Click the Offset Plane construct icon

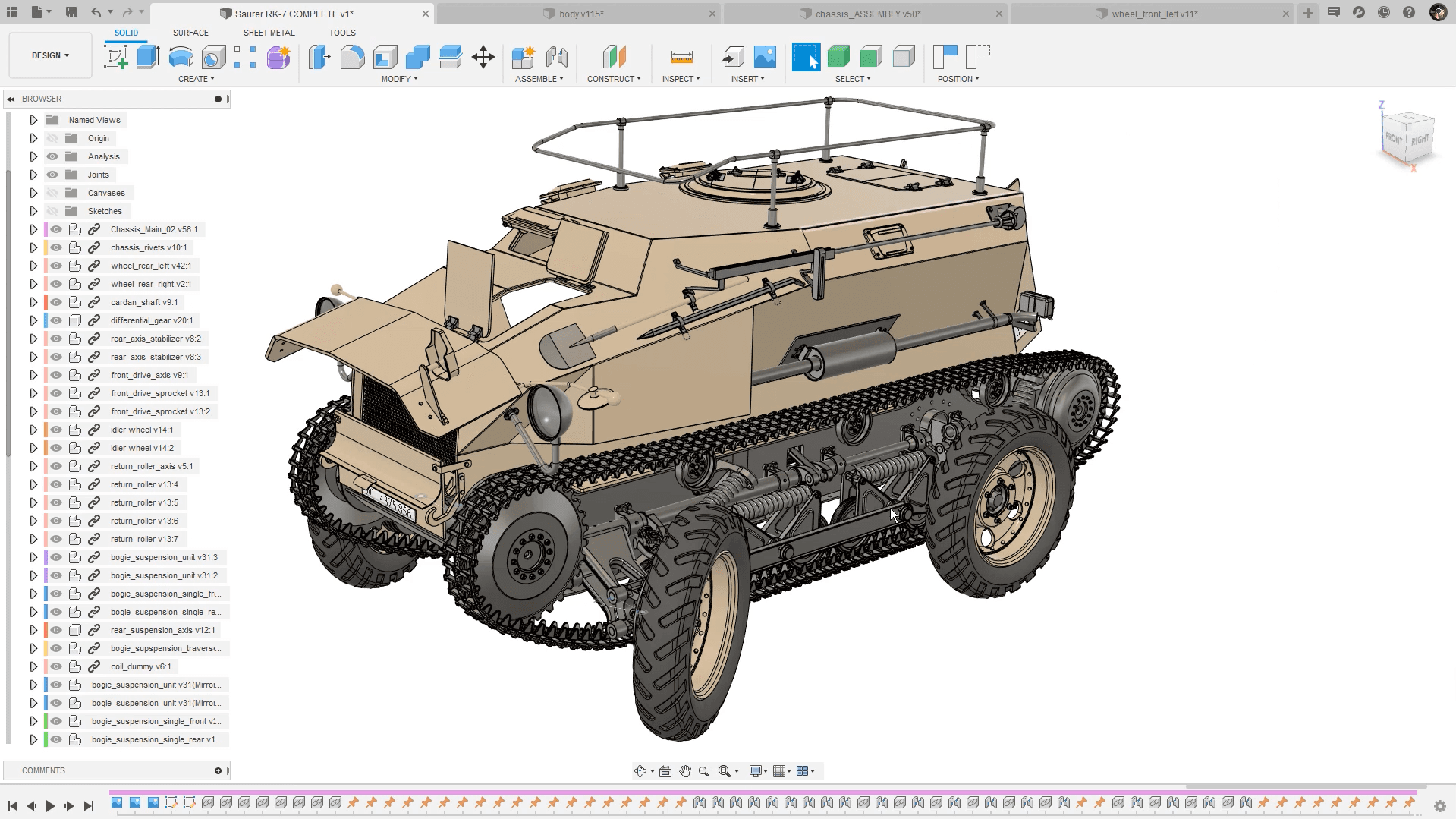click(x=615, y=57)
